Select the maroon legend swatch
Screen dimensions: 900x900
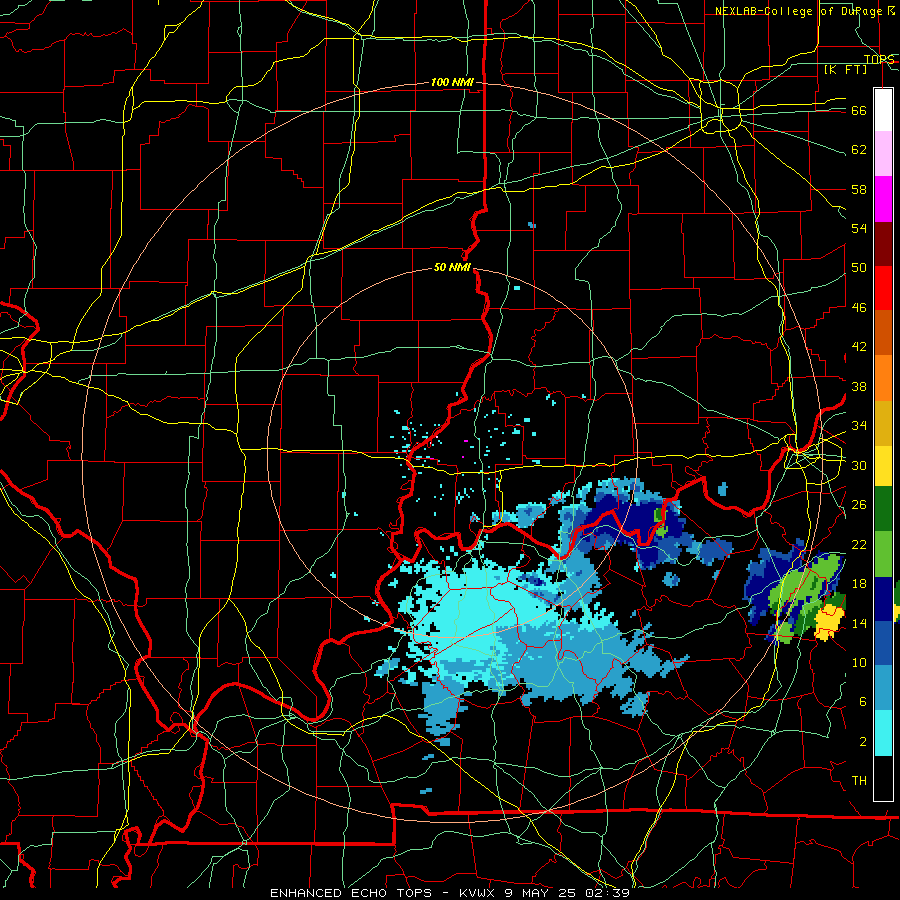click(x=883, y=243)
